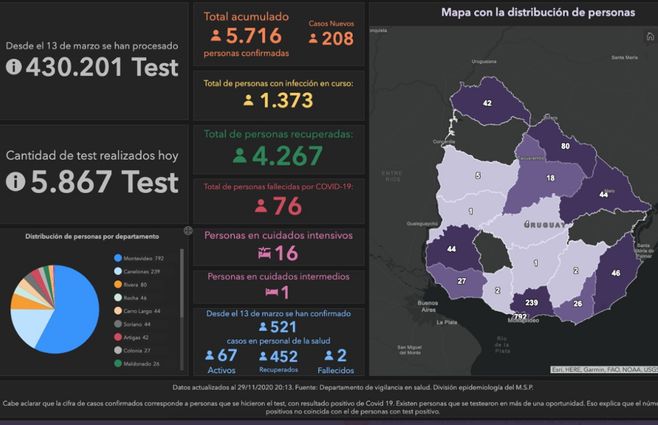Expand the pie chart panel with corner icon

(x=188, y=230)
